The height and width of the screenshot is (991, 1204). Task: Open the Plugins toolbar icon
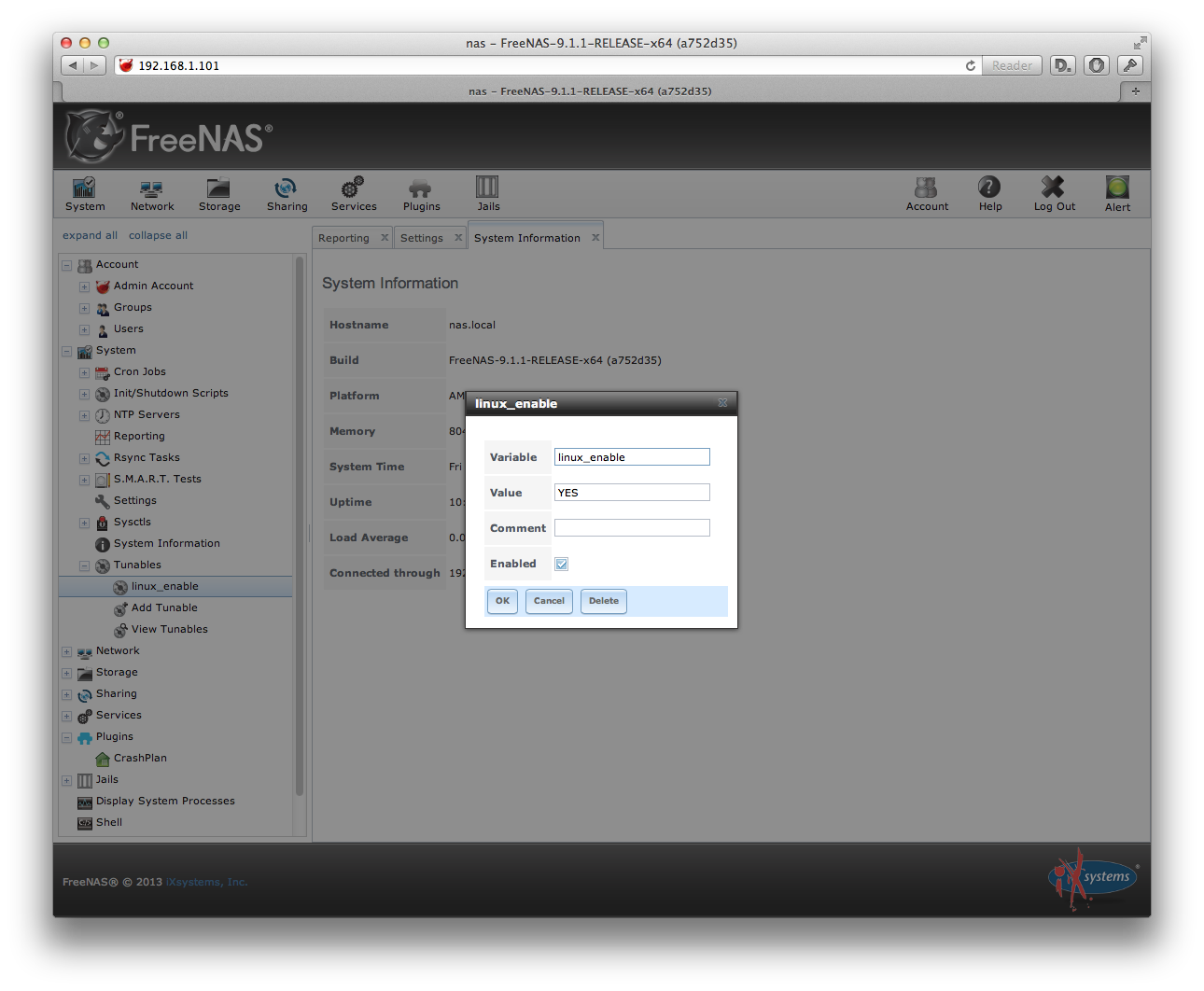421,194
